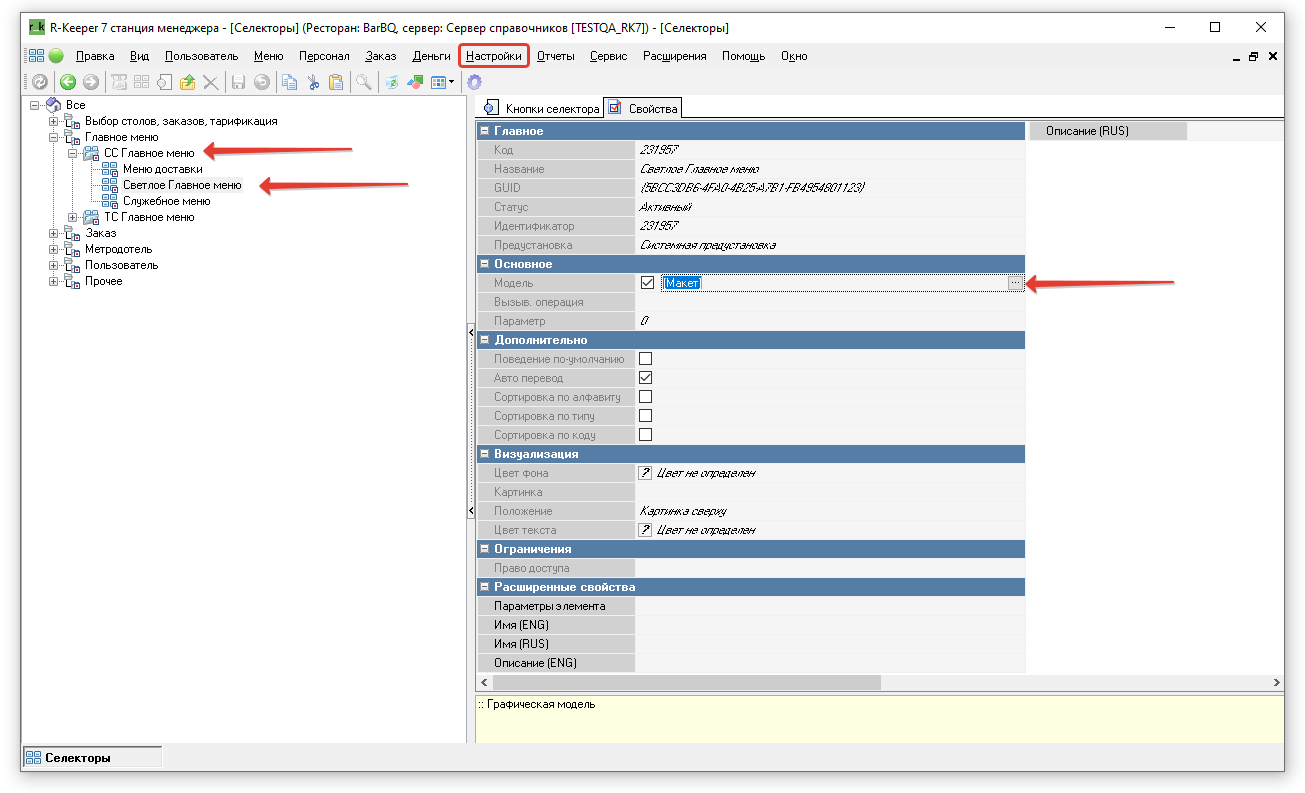Open the Цвет фона color picker
The image size is (1305, 793).
645,473
